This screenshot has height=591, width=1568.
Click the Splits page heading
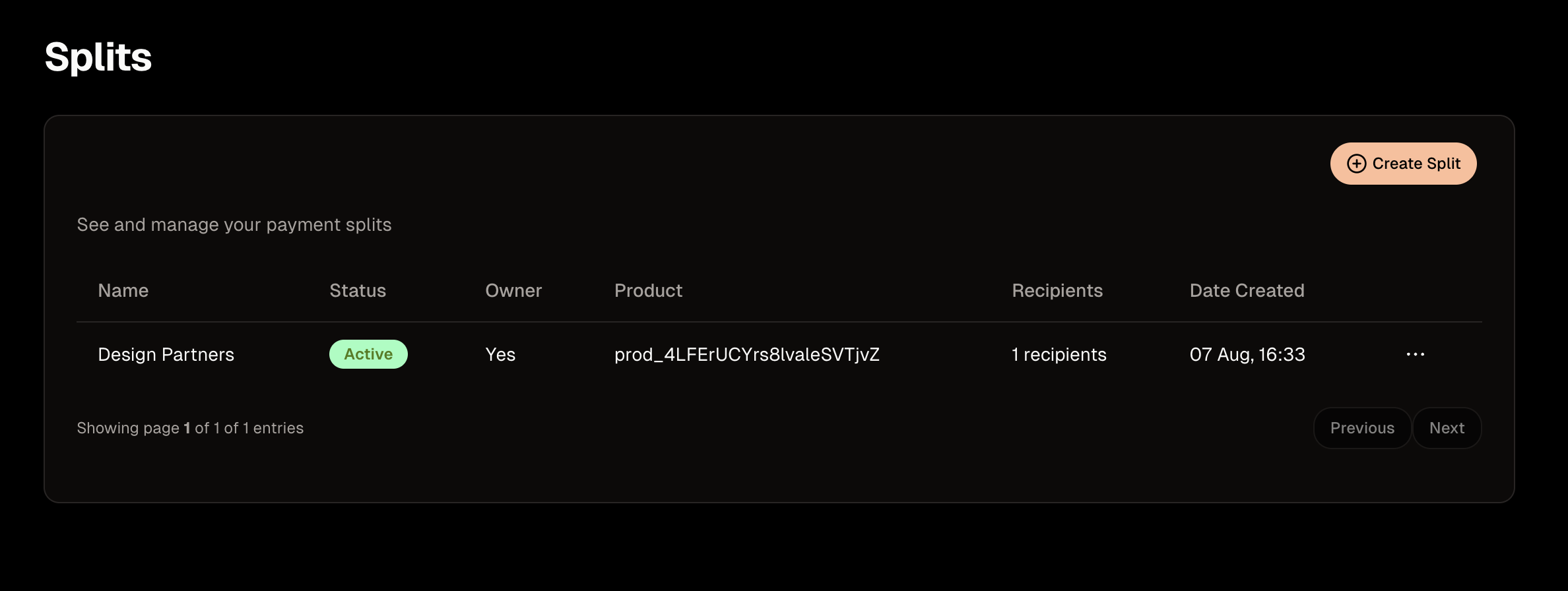coord(98,57)
